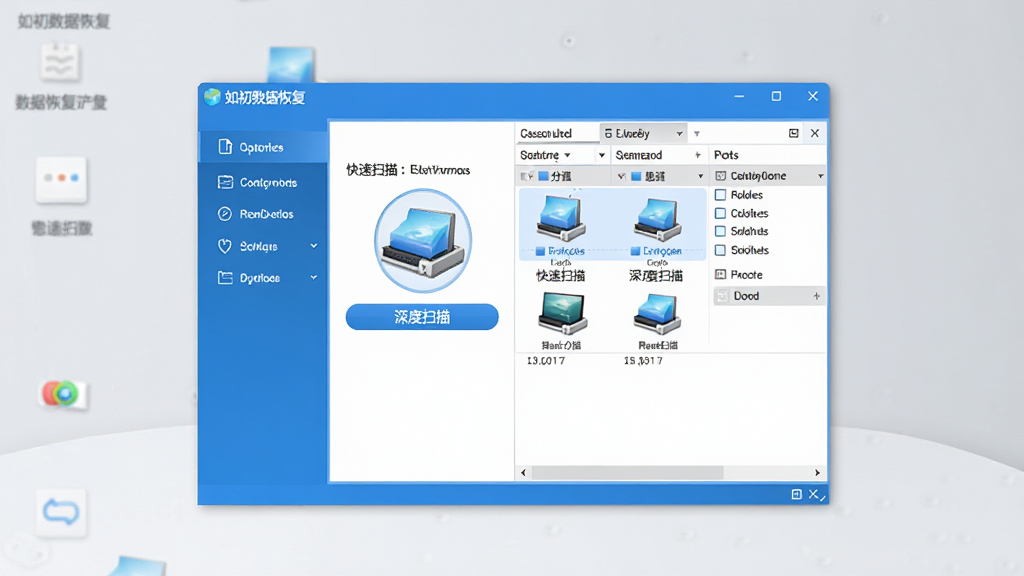Select the teal-screen scanner thumbnail above 13.0017

562,313
